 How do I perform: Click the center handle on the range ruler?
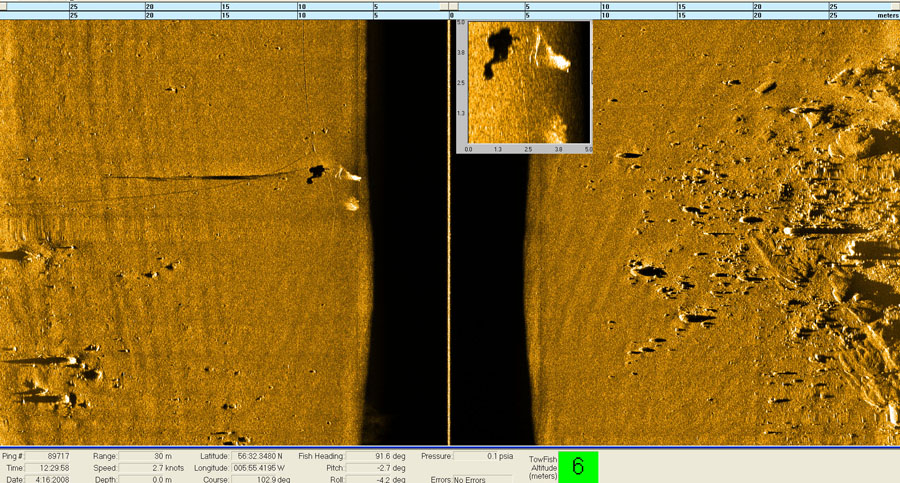pos(451,6)
